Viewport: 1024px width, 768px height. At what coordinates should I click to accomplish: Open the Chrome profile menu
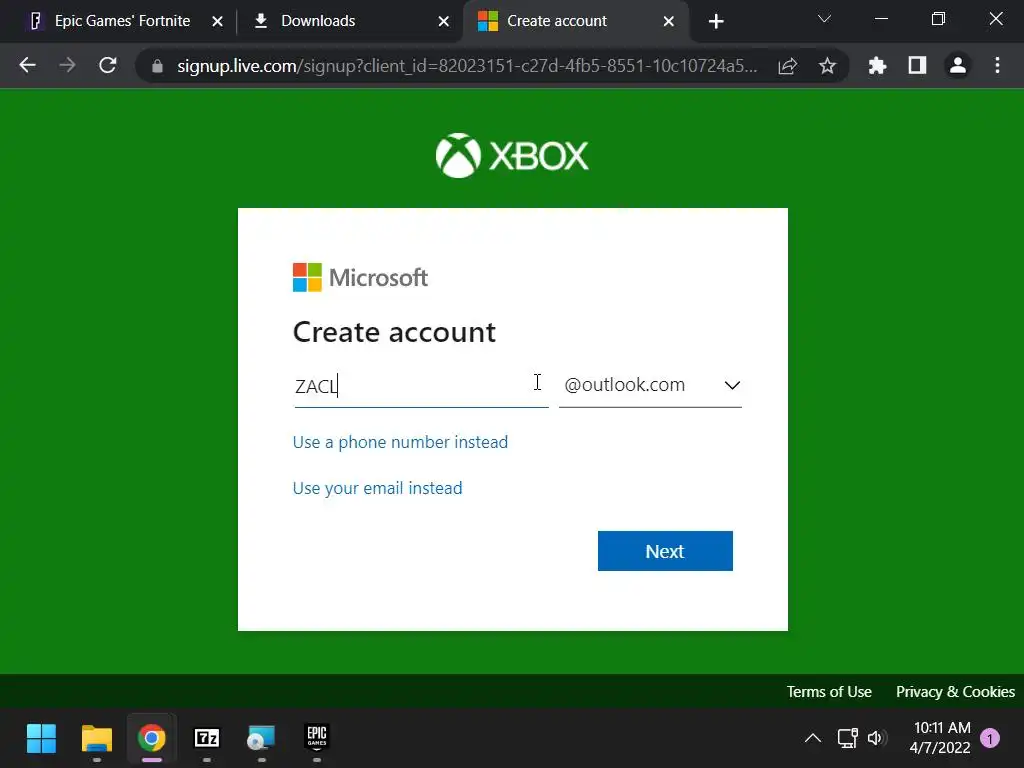click(957, 65)
